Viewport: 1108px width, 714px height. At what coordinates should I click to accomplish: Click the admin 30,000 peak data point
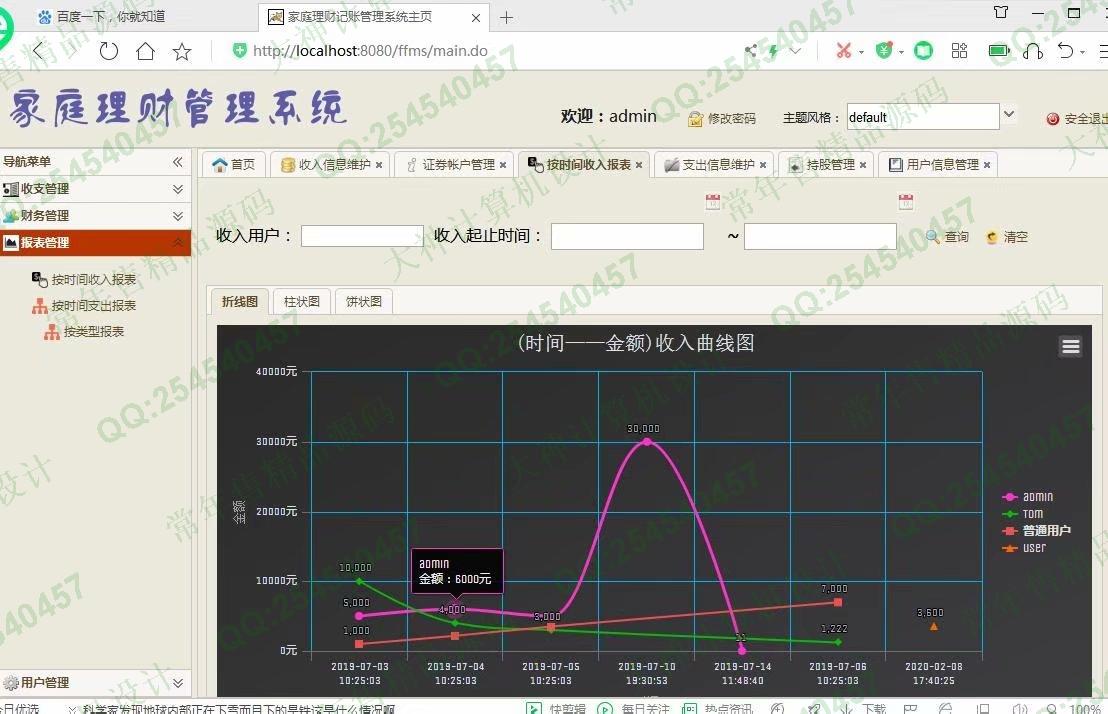[647, 442]
